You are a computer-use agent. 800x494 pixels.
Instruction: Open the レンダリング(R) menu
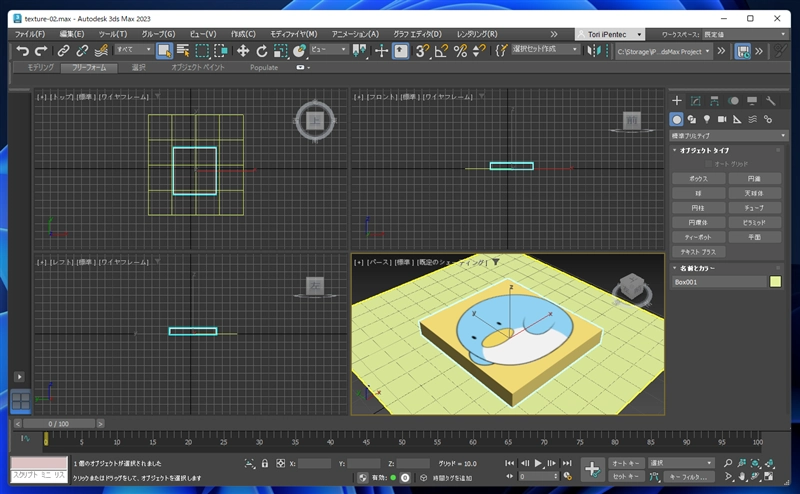pos(477,34)
